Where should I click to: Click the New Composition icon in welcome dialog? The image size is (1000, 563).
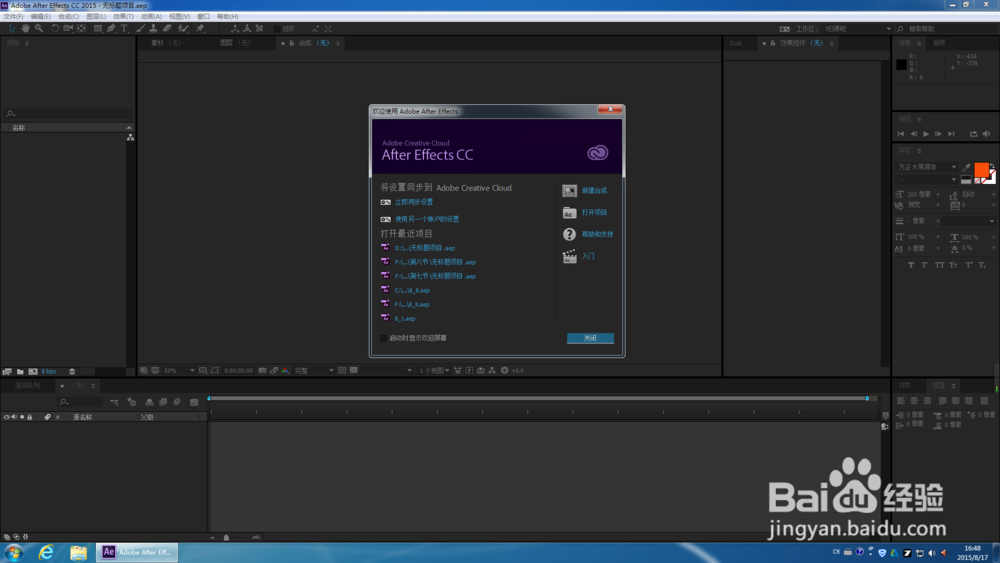[x=570, y=191]
